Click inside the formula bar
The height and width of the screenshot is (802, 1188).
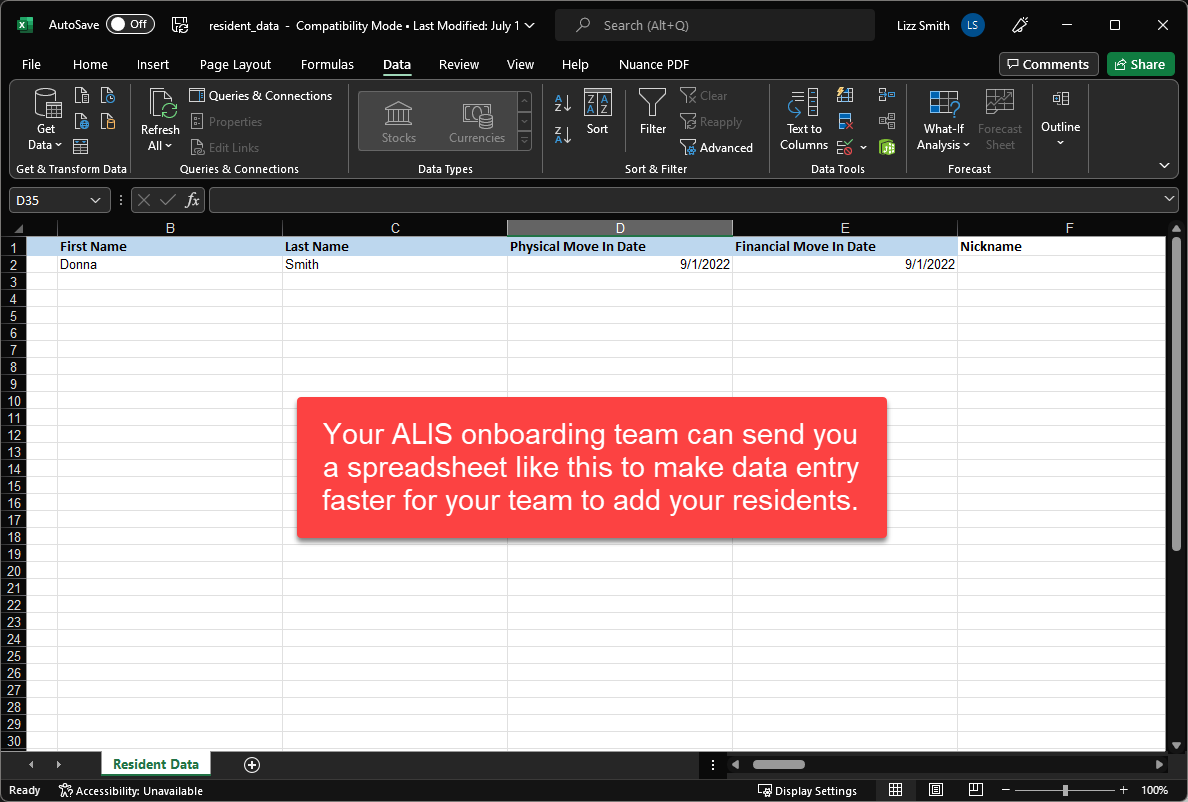tap(685, 200)
